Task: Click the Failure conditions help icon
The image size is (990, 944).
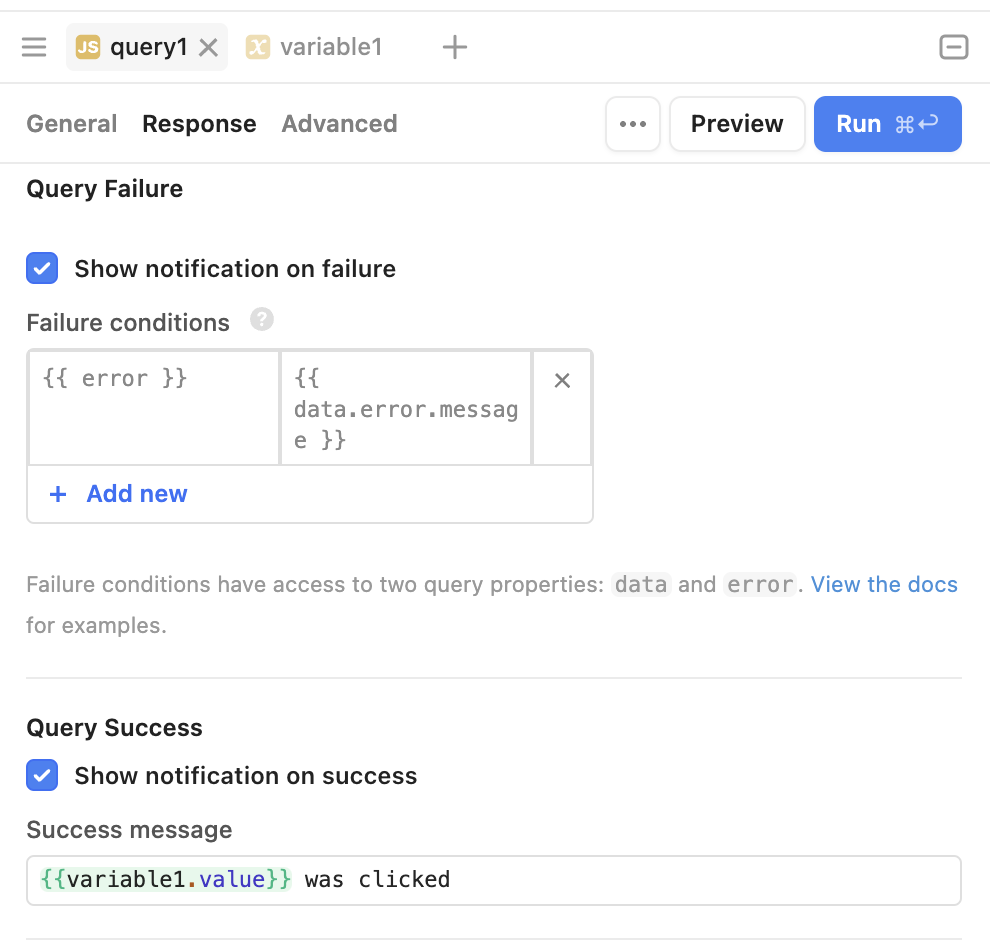Action: [262, 320]
